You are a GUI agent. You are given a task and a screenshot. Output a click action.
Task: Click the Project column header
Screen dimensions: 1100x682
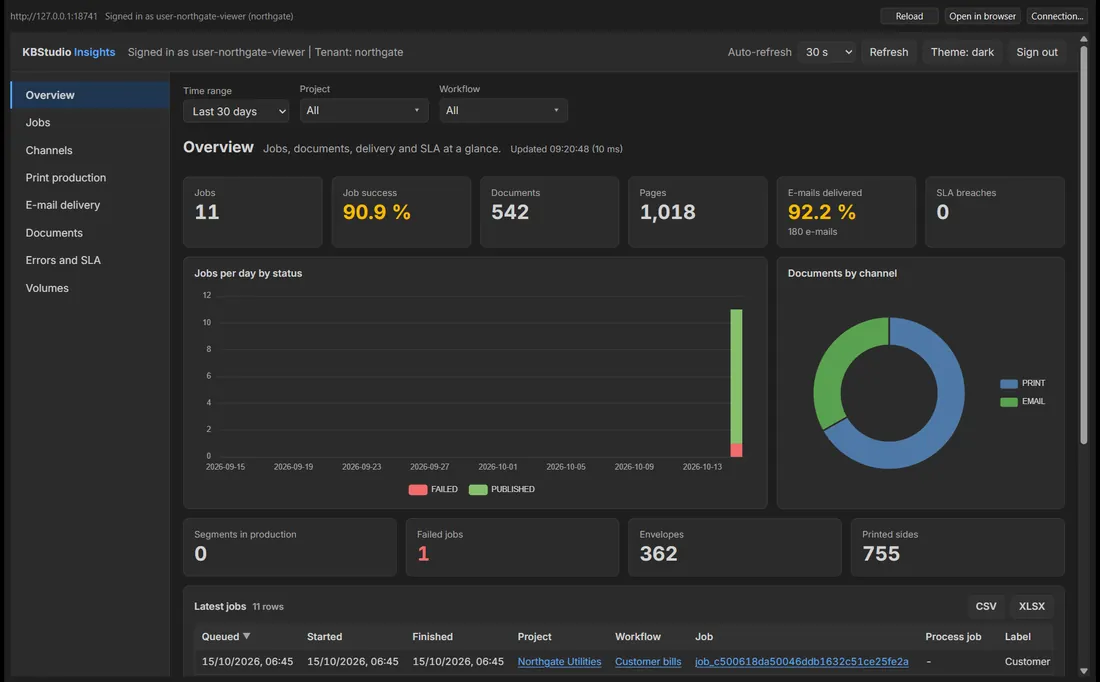tap(535, 636)
